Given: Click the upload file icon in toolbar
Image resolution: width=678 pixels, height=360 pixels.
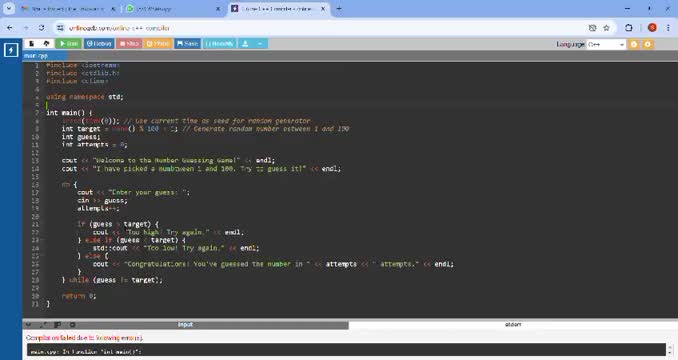Looking at the screenshot, I should coord(46,44).
